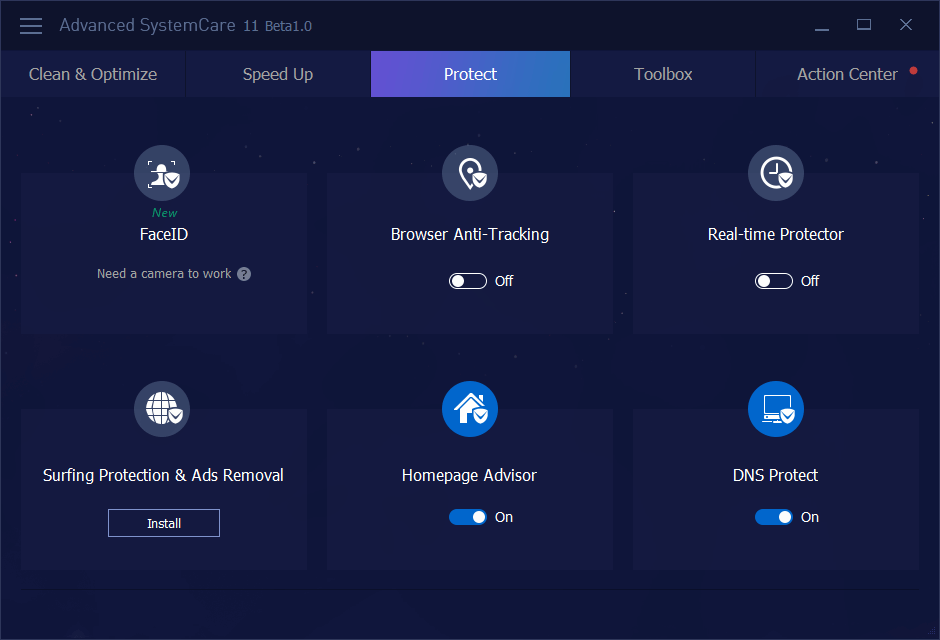Screen dimensions: 940x640
Task: Click the Homepage Advisor house icon
Action: pos(470,409)
